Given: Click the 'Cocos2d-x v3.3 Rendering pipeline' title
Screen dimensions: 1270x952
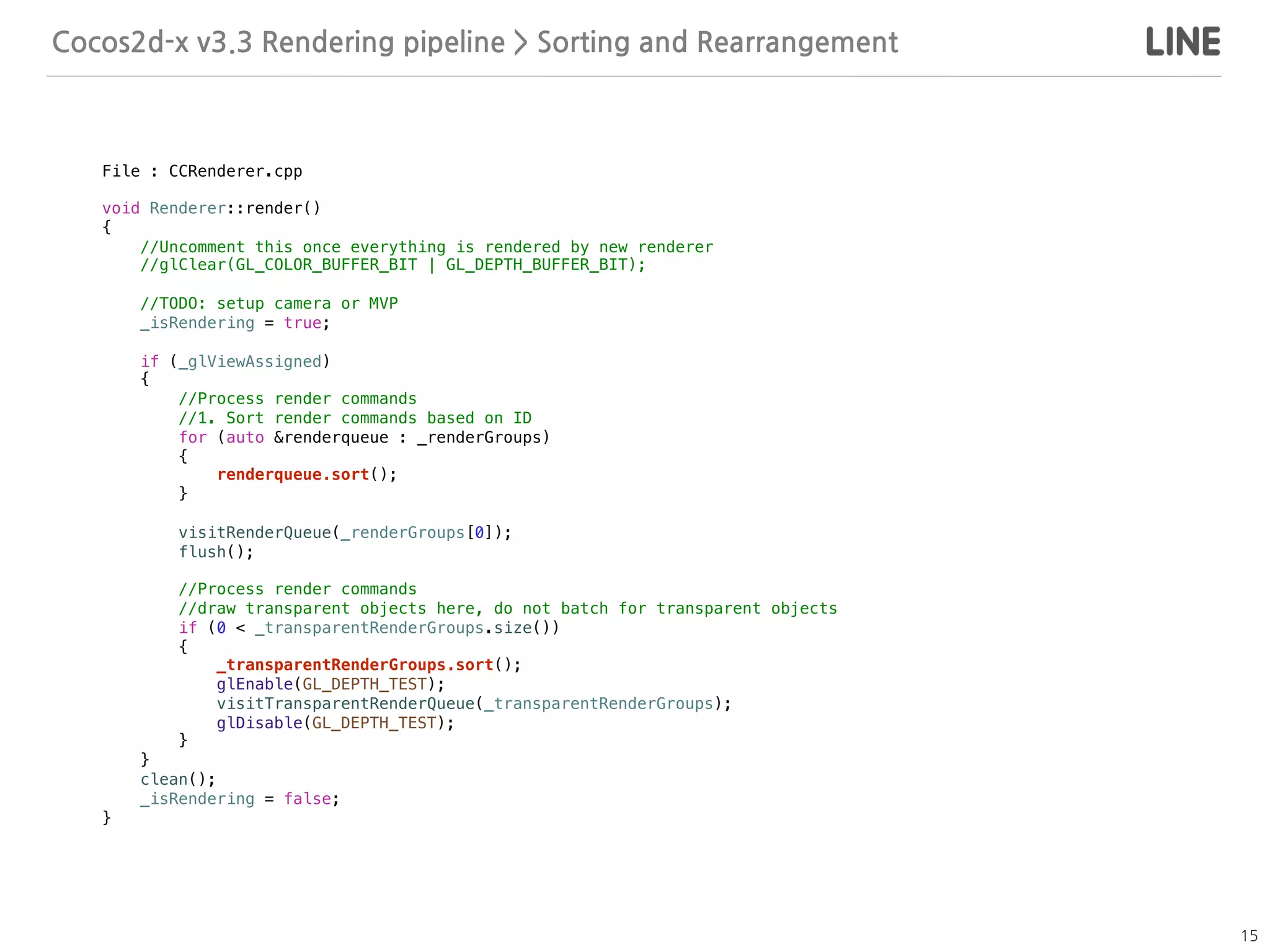Looking at the screenshot, I should click(278, 43).
